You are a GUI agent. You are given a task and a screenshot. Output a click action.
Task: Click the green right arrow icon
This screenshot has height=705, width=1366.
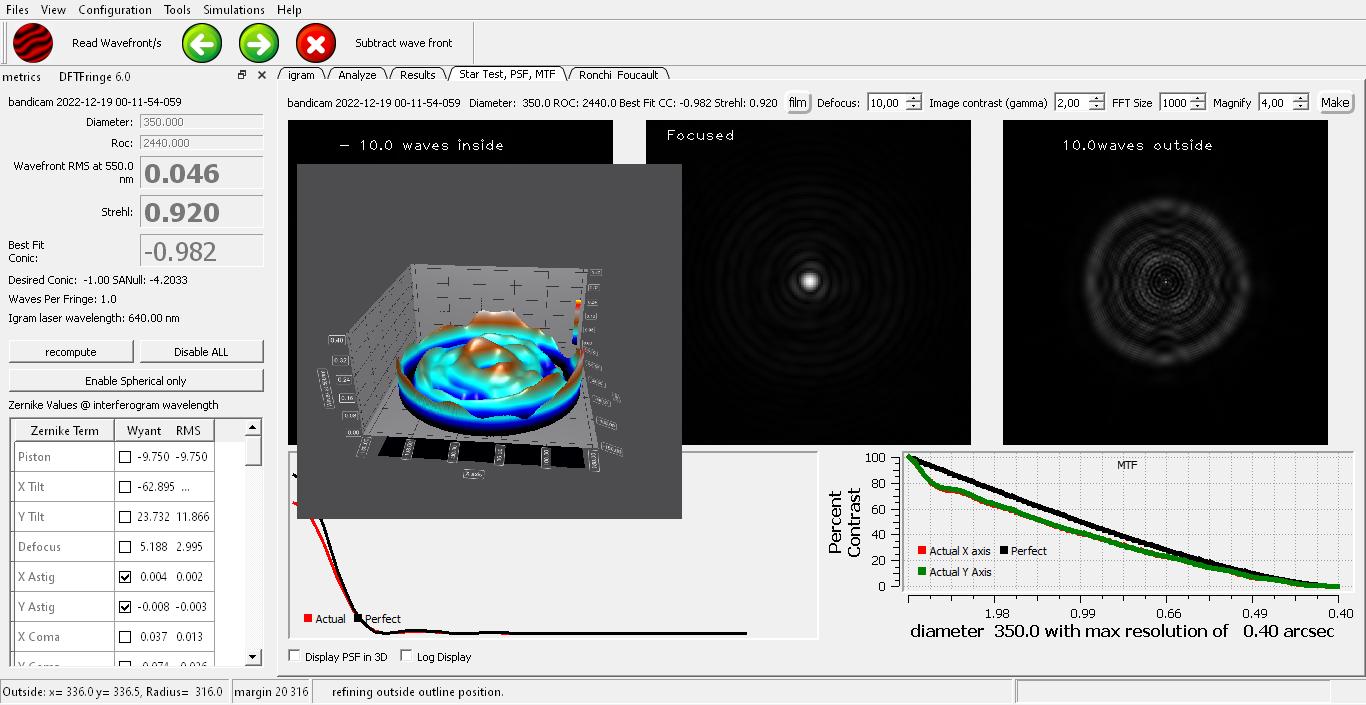(x=259, y=44)
